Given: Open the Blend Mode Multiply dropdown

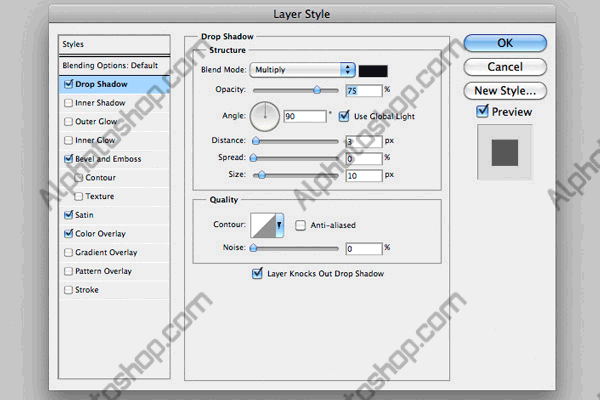Looking at the screenshot, I should pos(303,70).
